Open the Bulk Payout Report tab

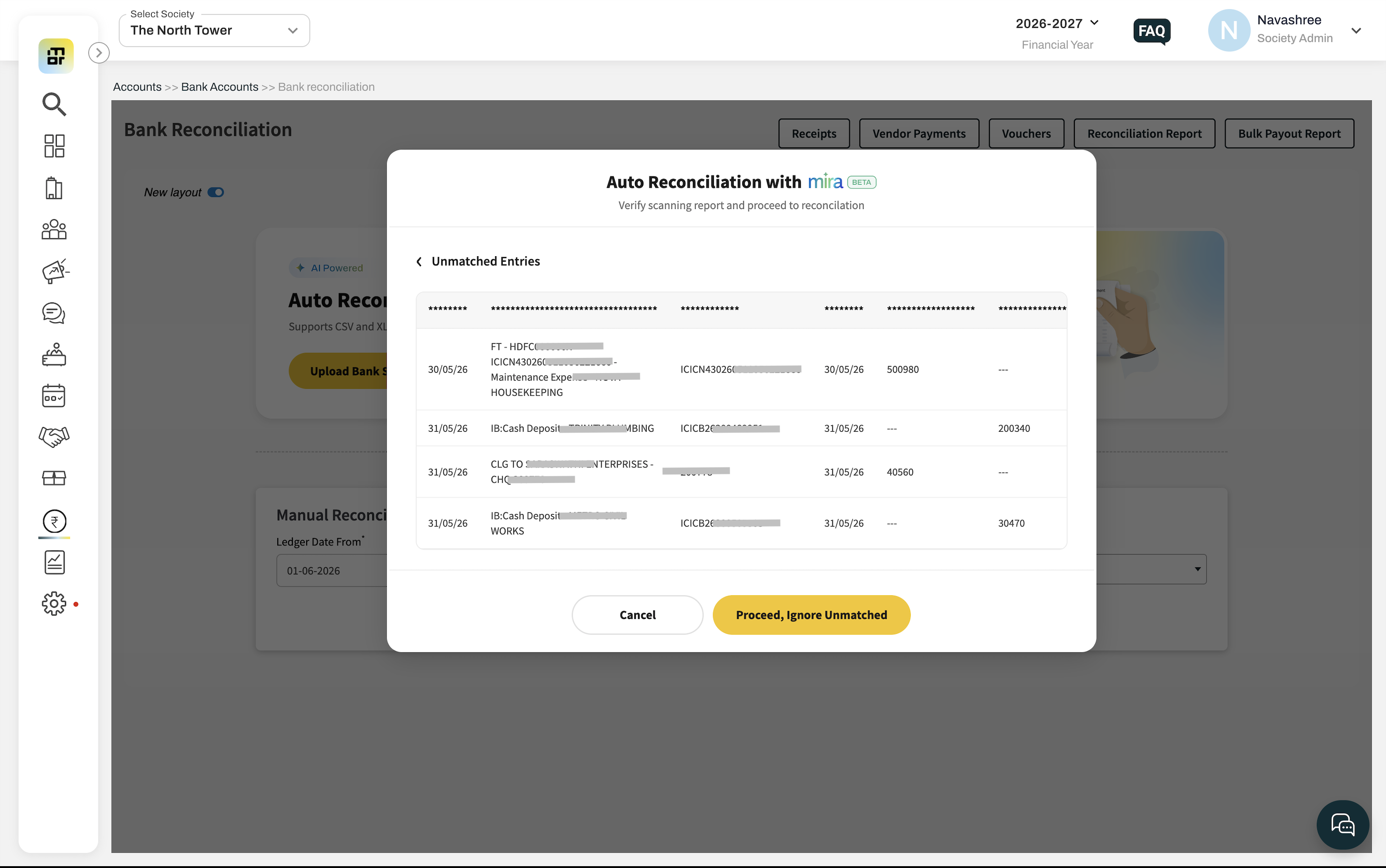click(1289, 134)
